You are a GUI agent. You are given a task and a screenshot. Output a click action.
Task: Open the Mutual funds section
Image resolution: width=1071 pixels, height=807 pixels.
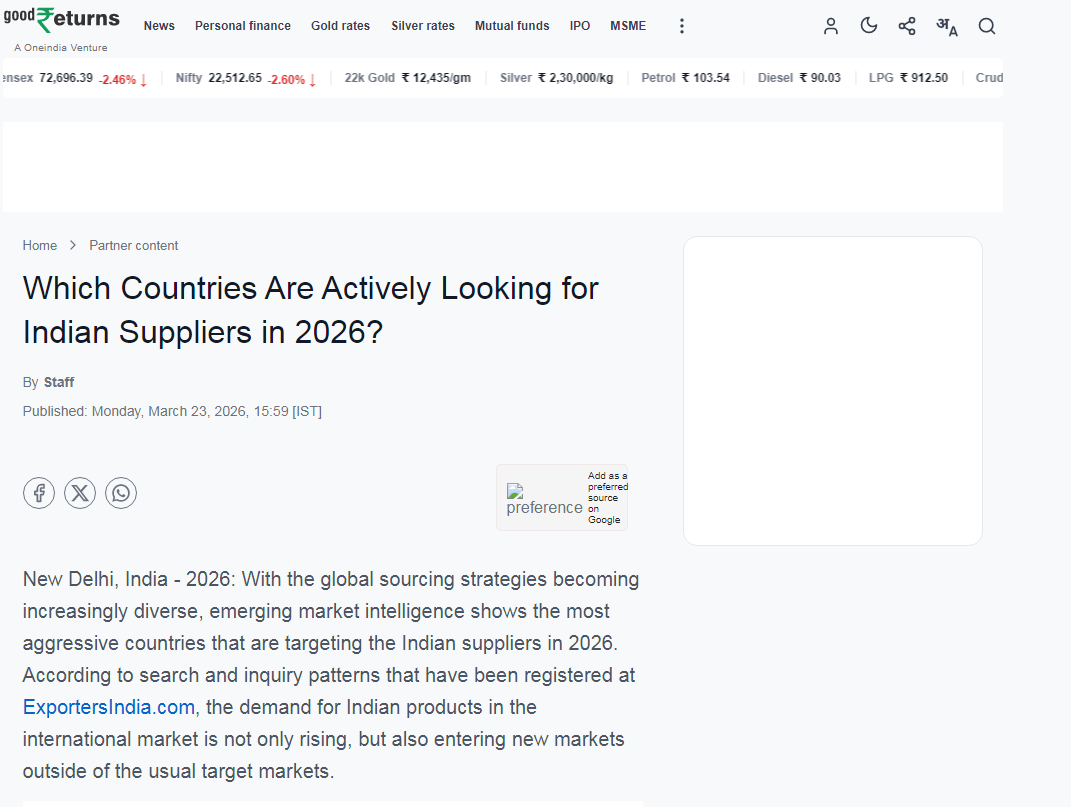[512, 26]
